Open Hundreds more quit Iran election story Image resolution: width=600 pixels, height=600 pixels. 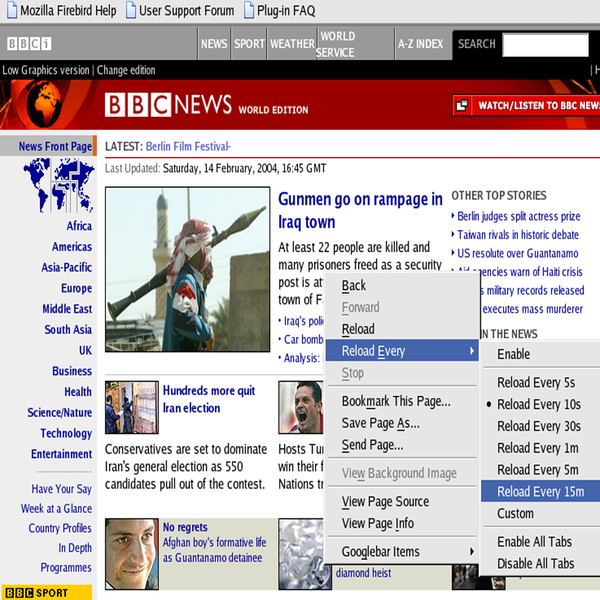(209, 399)
